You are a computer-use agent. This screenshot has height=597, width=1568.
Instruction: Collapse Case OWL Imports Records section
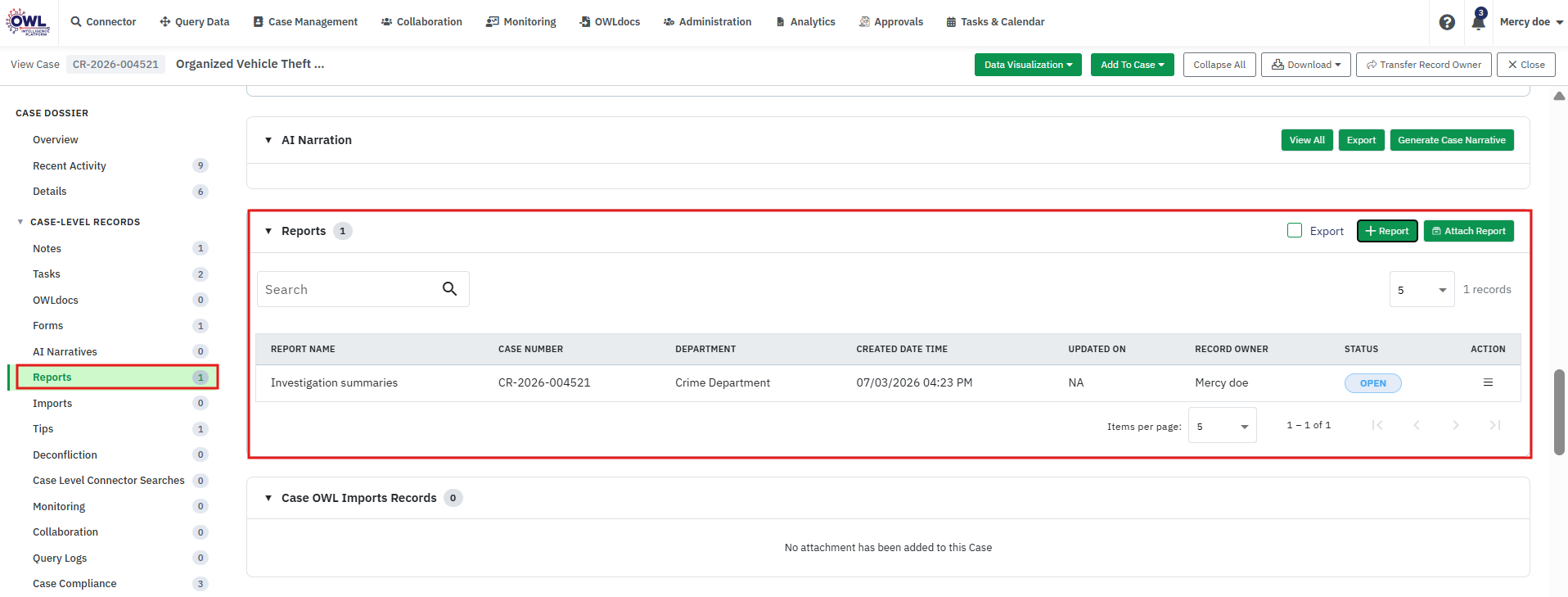268,498
